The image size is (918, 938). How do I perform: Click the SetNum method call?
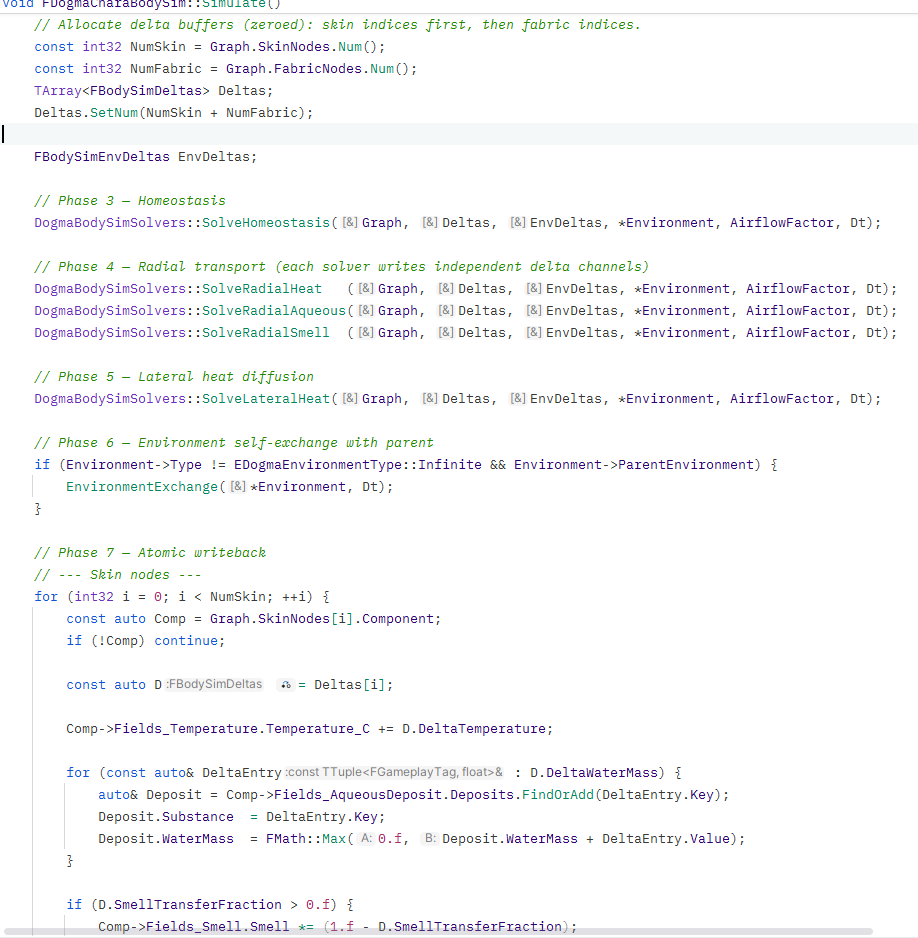(x=114, y=112)
